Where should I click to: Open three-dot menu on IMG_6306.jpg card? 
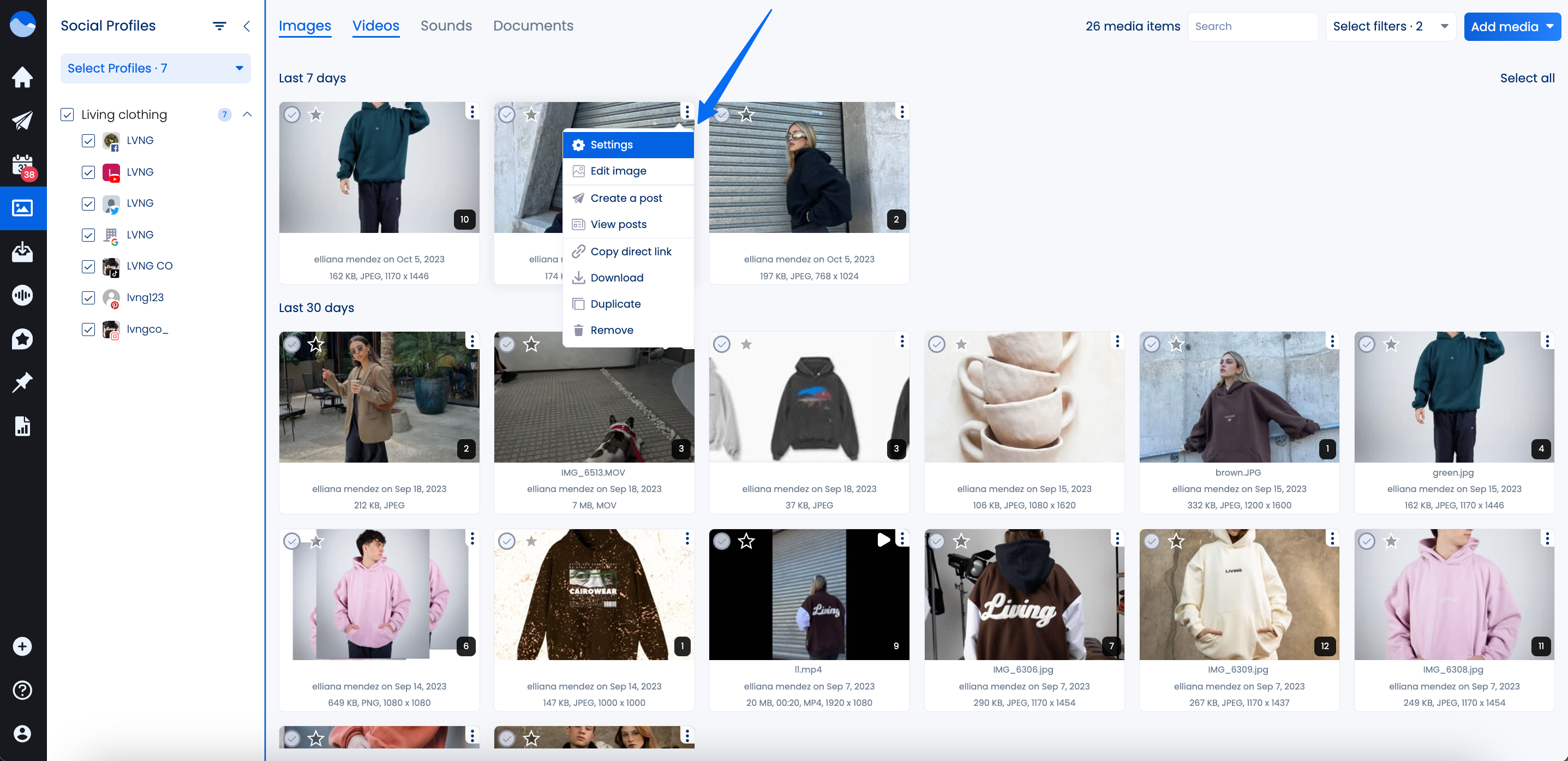point(1117,539)
